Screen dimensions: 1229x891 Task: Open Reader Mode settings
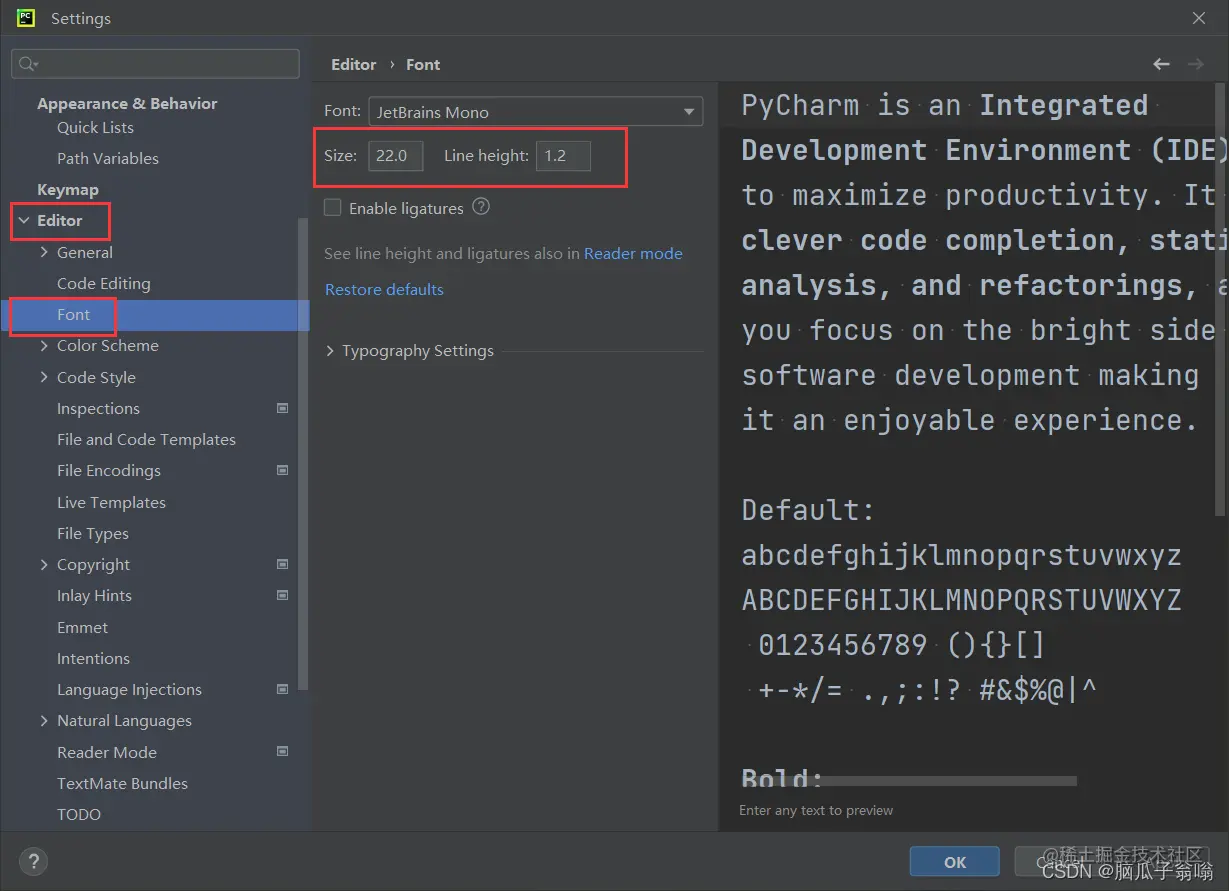tap(107, 752)
